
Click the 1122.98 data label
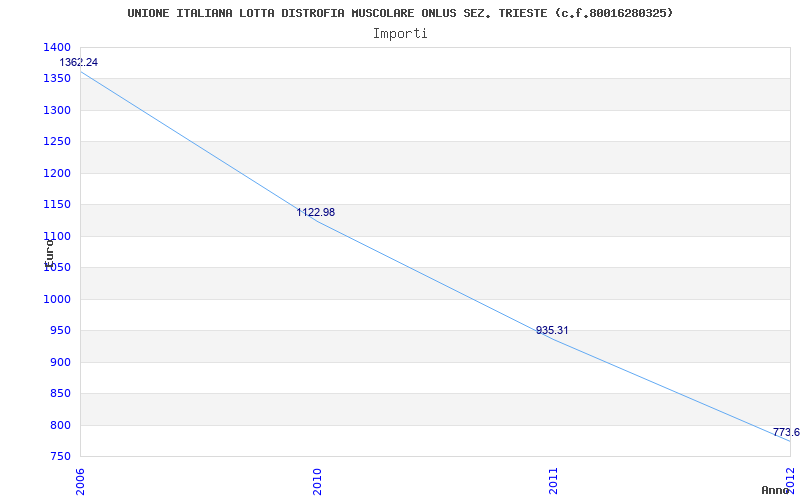click(x=316, y=212)
